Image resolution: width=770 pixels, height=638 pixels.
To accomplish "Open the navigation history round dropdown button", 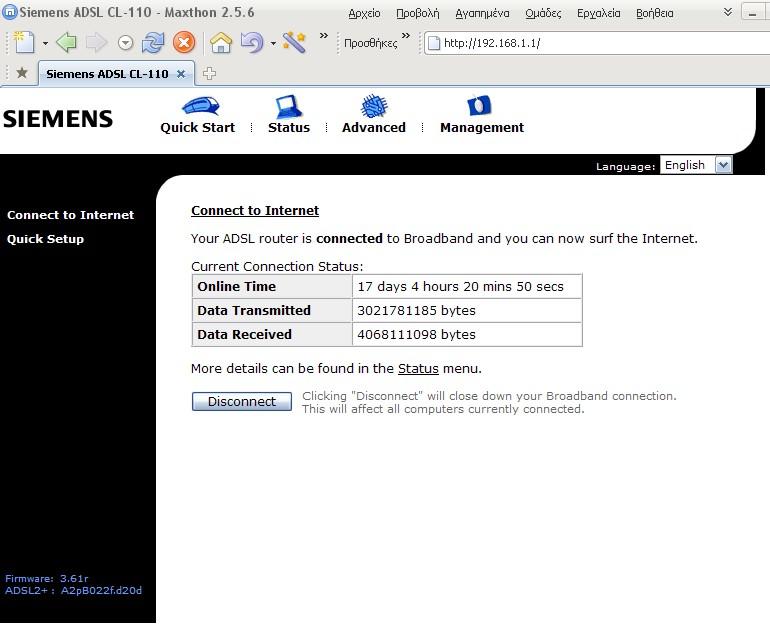I will (x=126, y=43).
